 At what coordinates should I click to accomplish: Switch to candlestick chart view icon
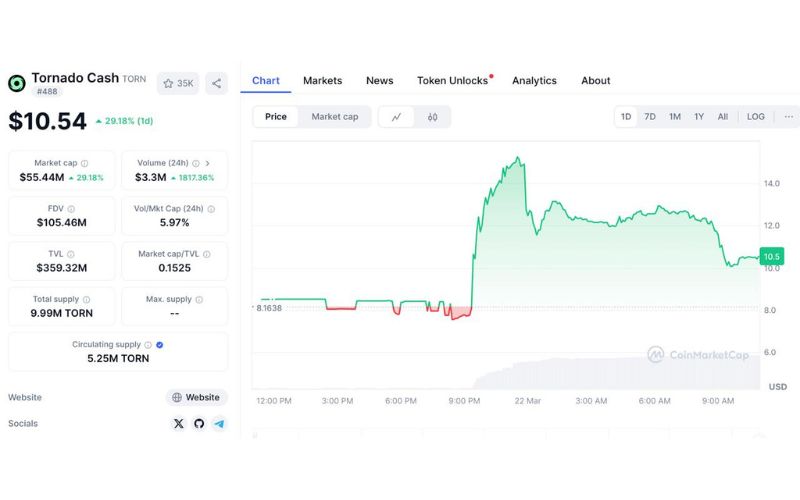(x=433, y=117)
